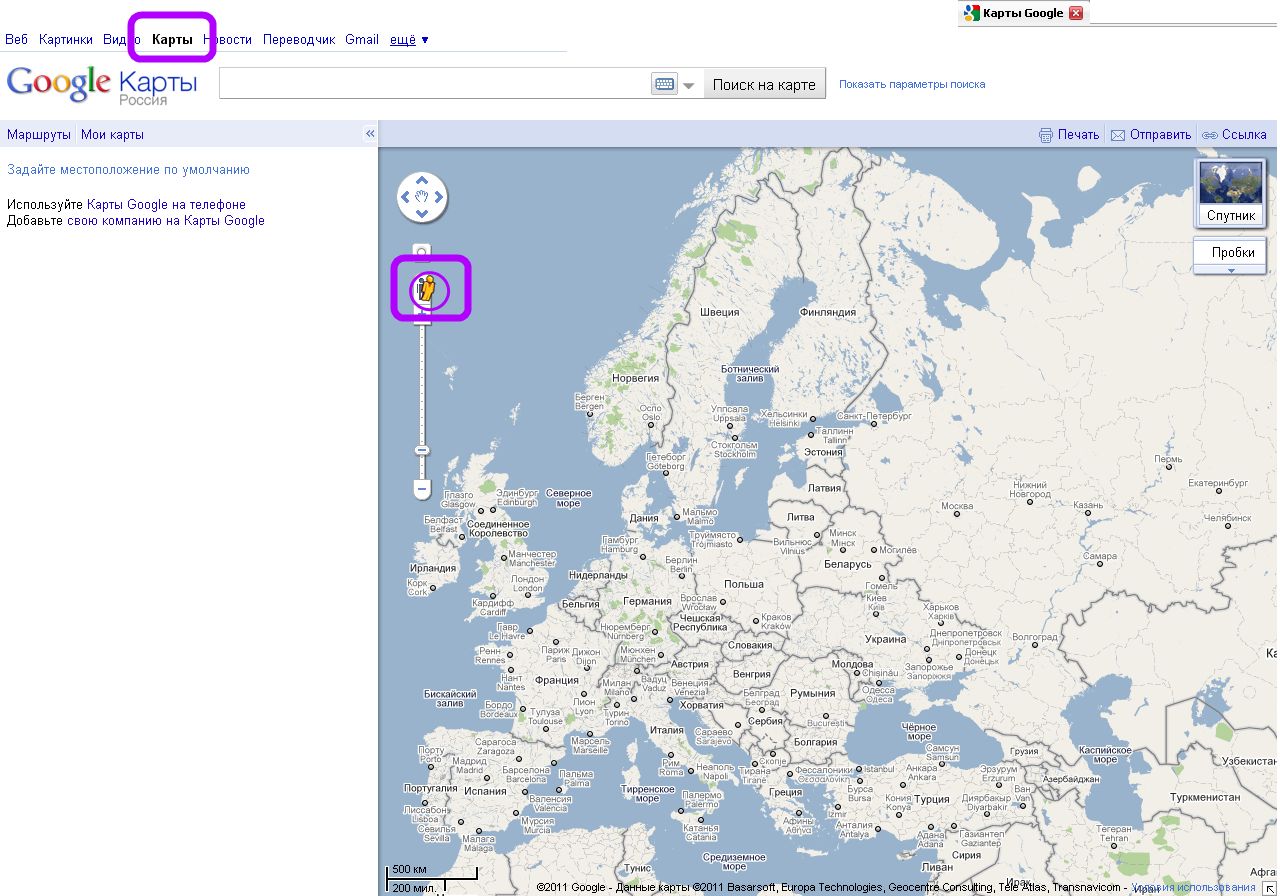Click the Испания label on the map
The height and width of the screenshot is (896, 1280).
coord(485,791)
